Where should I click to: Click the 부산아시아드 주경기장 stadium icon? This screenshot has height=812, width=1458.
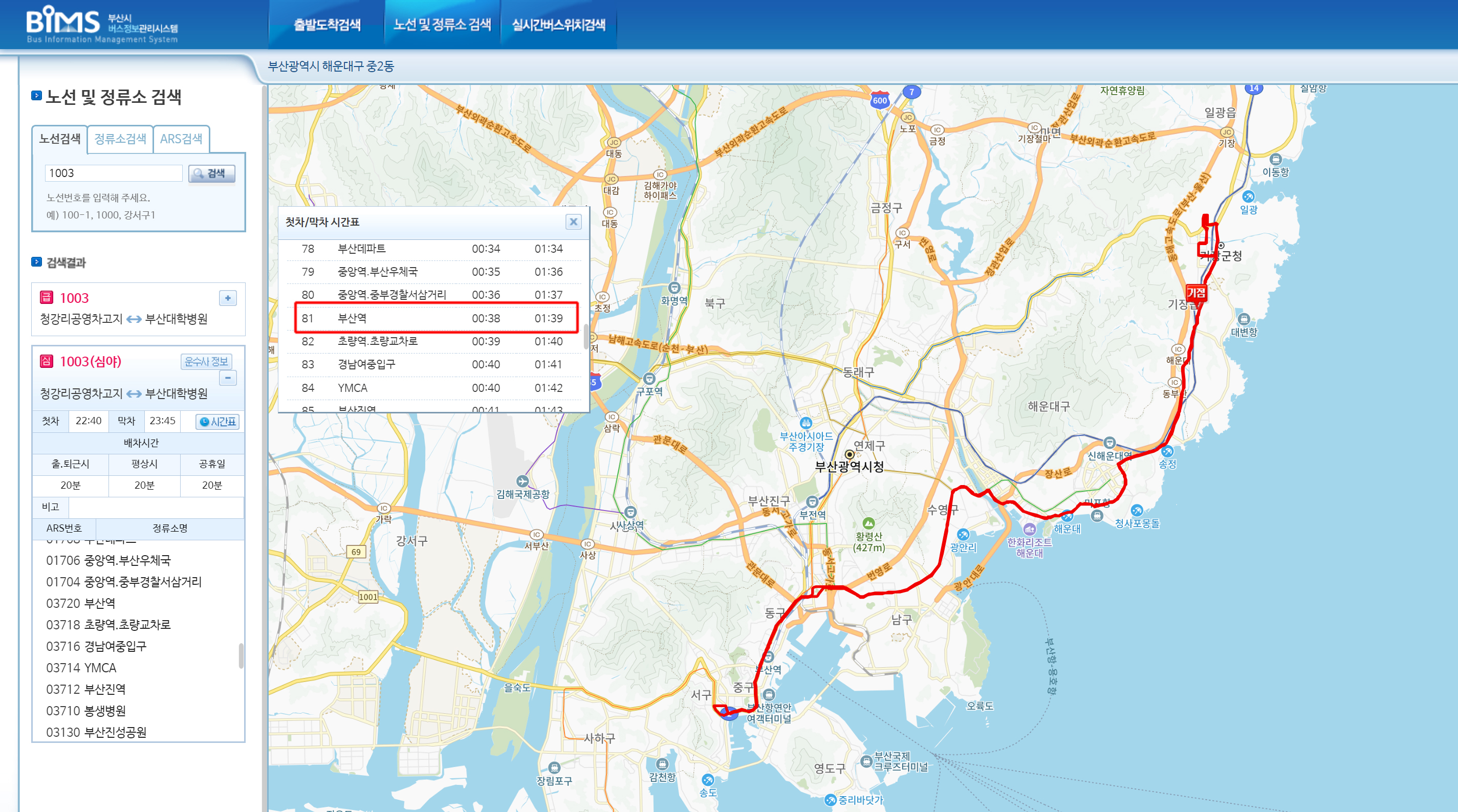(x=806, y=423)
